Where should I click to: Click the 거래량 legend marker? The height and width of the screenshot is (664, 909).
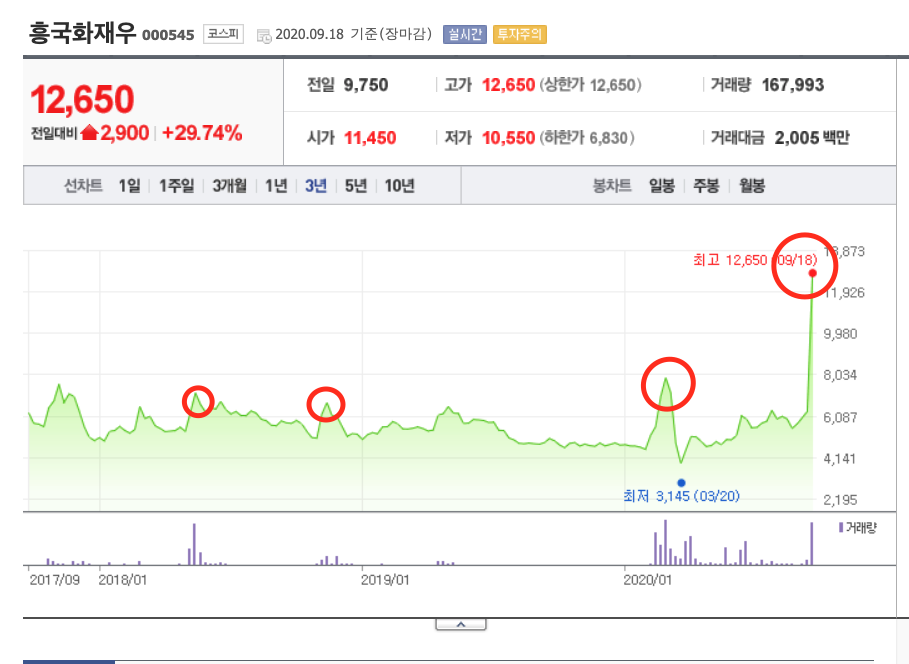pos(841,528)
